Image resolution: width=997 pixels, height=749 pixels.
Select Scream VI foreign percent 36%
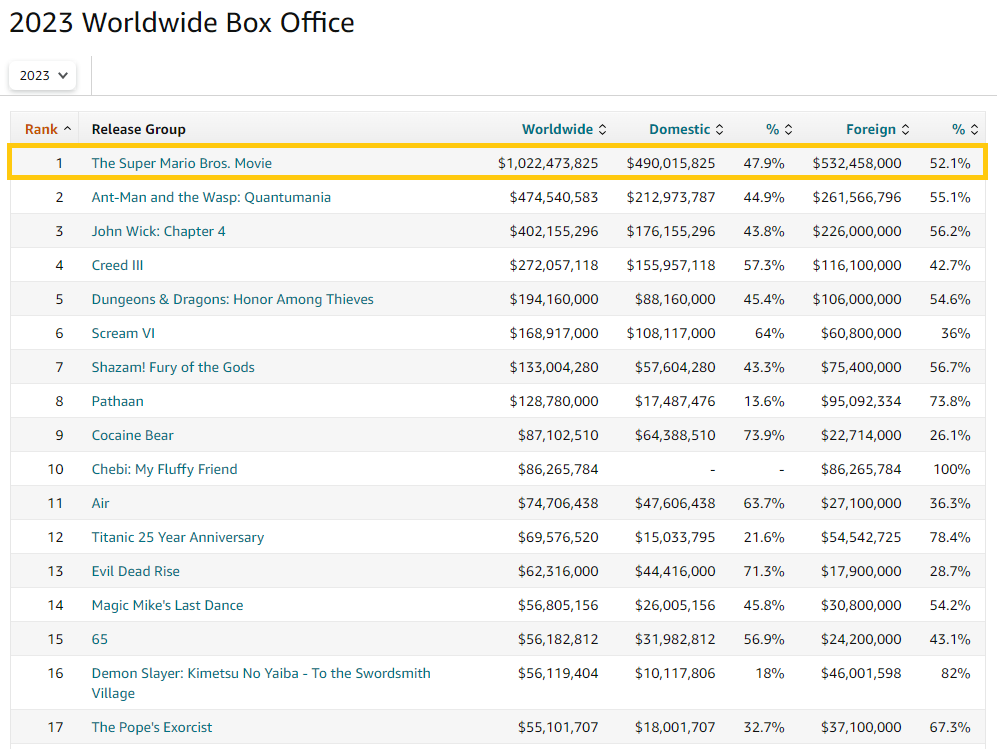(956, 333)
